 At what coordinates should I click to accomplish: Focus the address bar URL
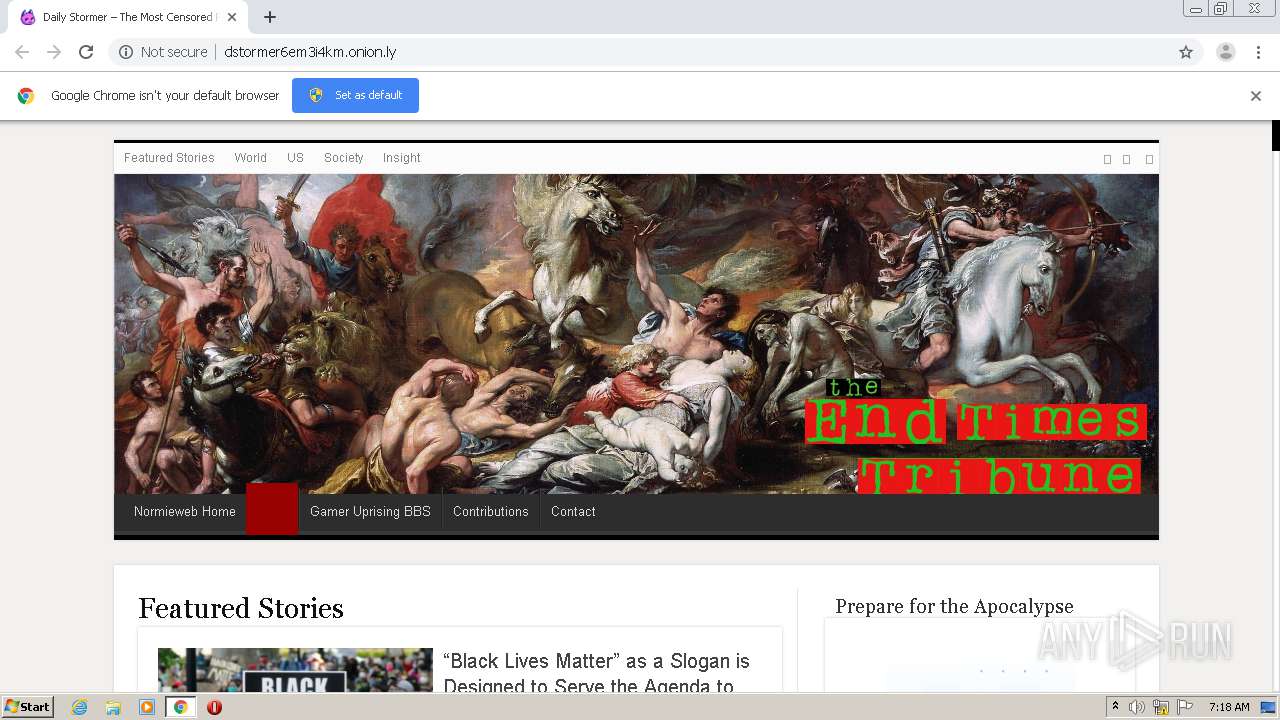310,52
